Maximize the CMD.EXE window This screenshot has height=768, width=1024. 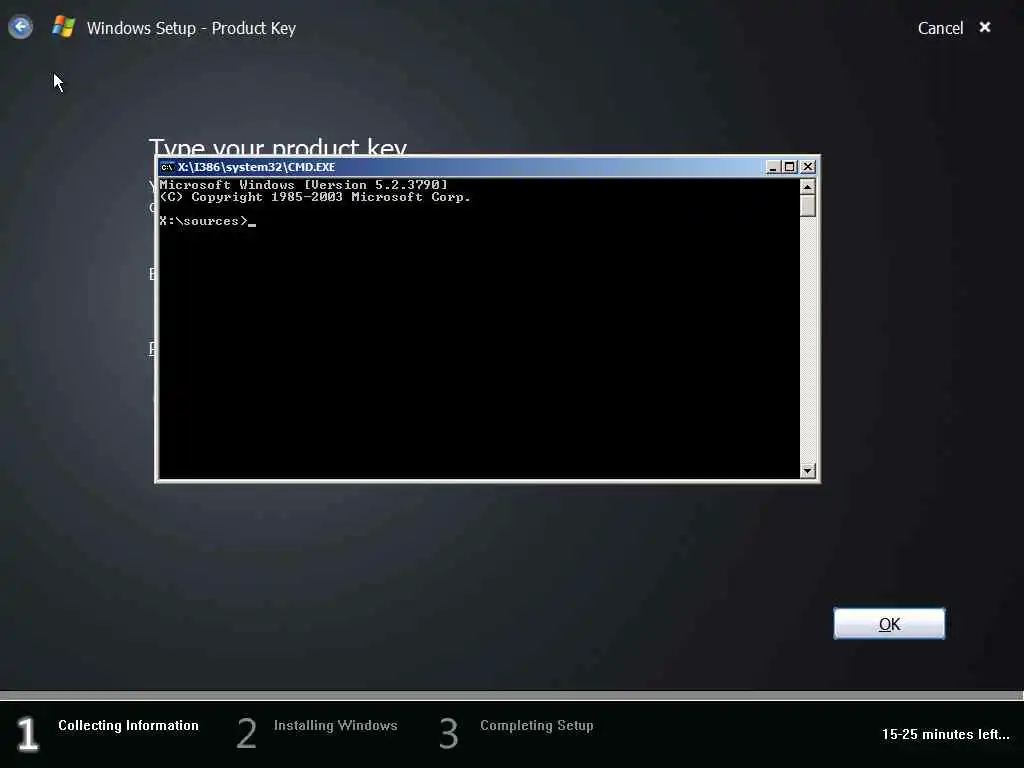coord(790,167)
